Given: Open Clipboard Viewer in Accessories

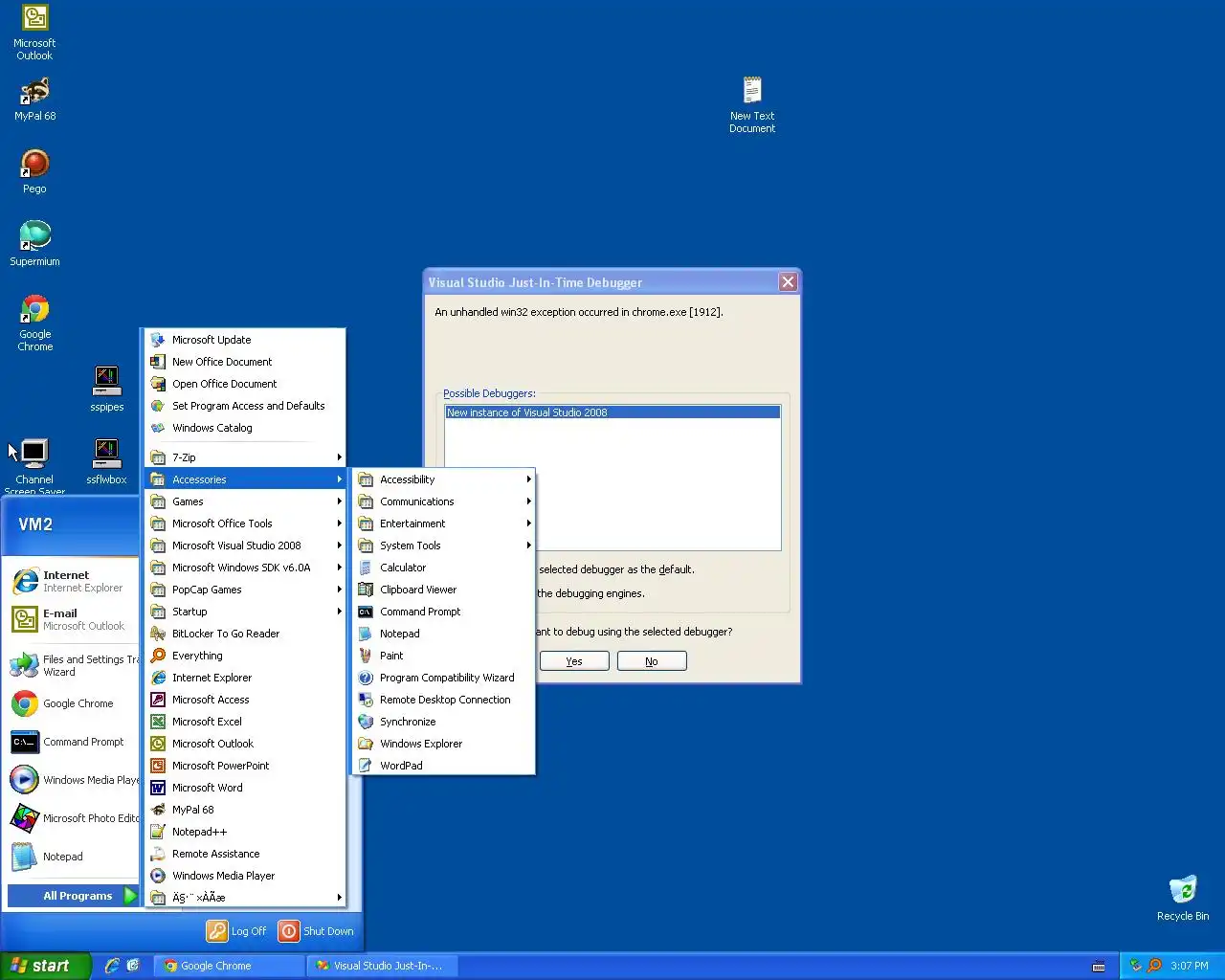Looking at the screenshot, I should [x=444, y=590].
